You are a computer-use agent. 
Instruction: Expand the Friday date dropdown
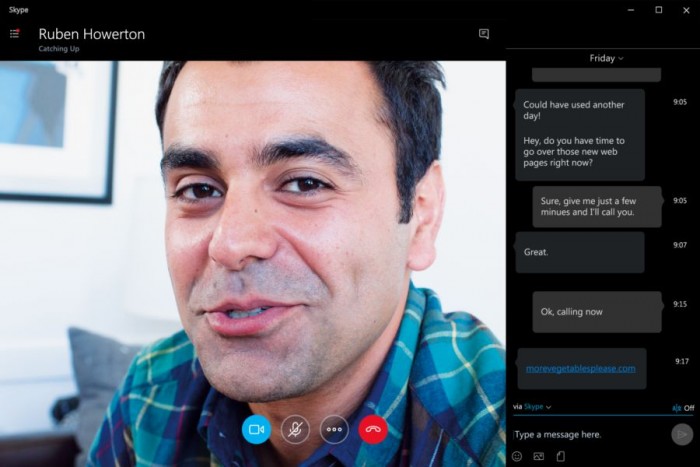(606, 58)
